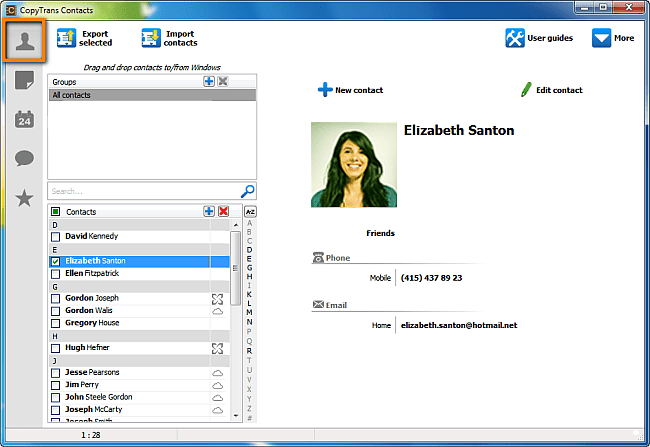Tick the Hugh Hefner checkbox
Screen dimensions: 650x447
56,348
